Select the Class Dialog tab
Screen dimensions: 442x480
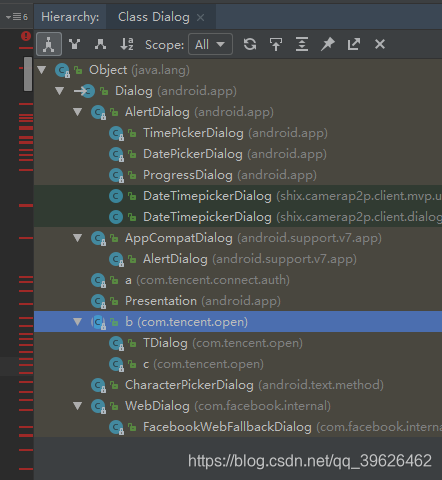tap(161, 17)
